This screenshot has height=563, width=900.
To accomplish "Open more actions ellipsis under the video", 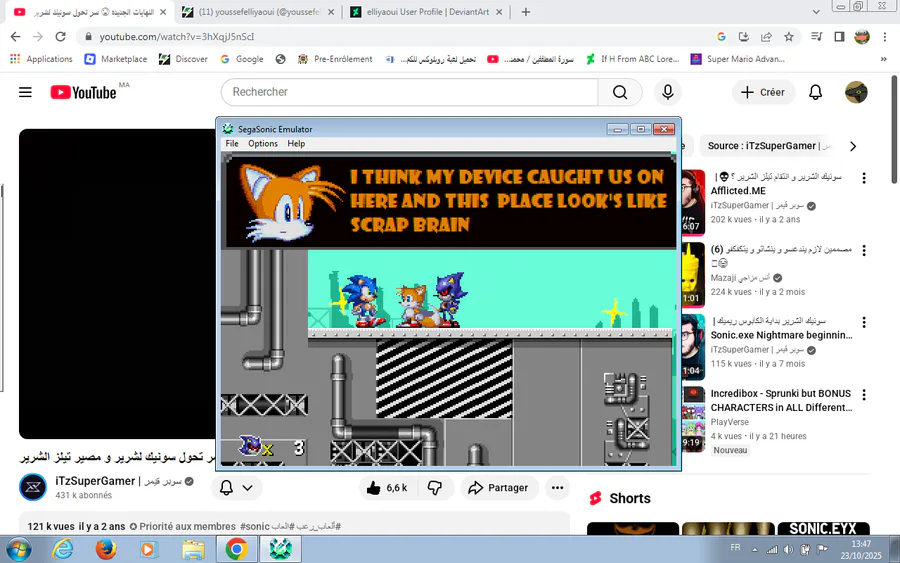I will (x=557, y=488).
